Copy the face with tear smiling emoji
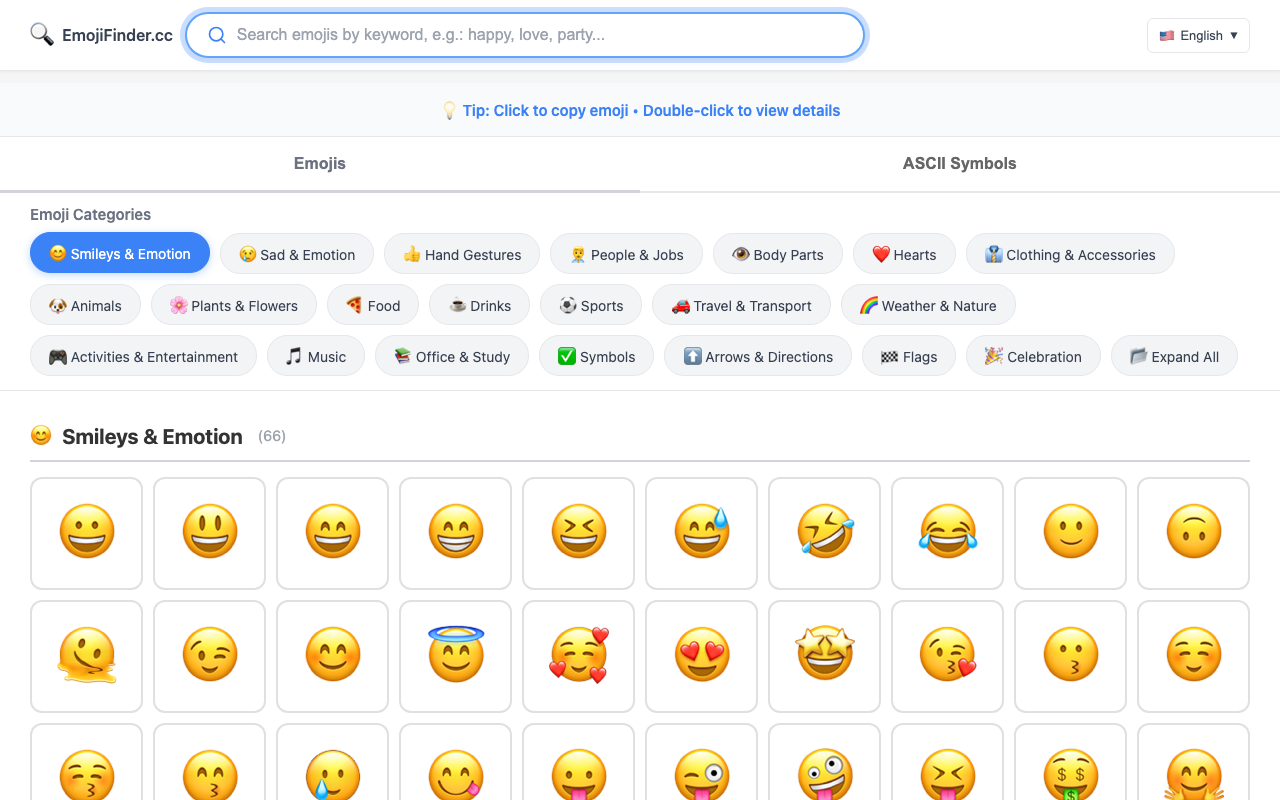Screen dimensions: 1280x800 pyautogui.click(x=332, y=762)
